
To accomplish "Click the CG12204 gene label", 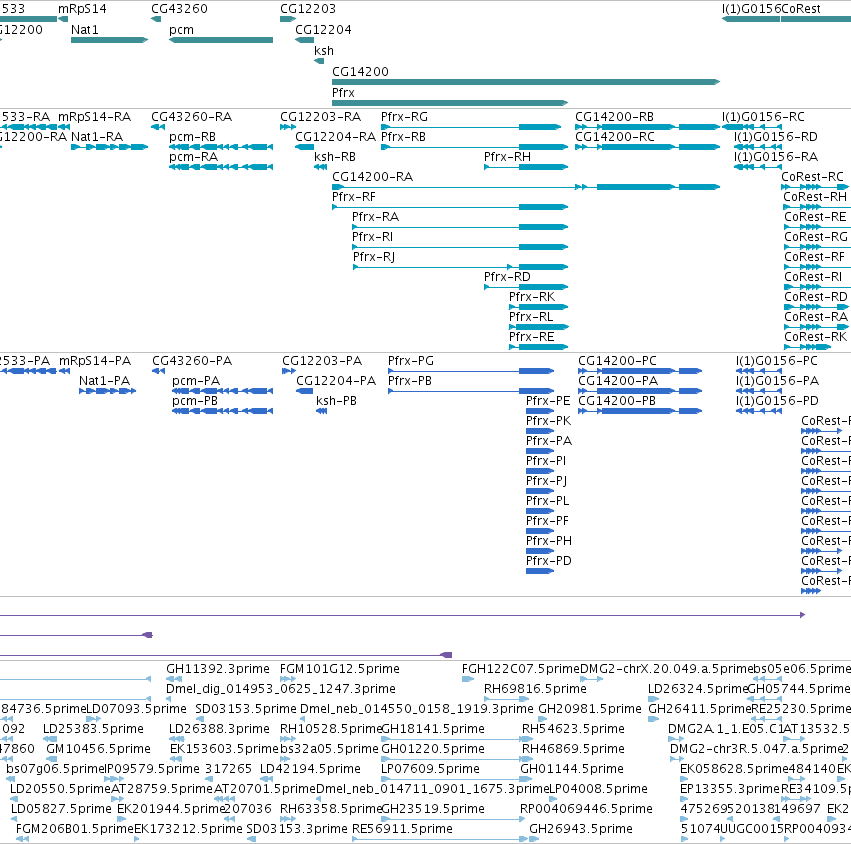I will (x=323, y=30).
